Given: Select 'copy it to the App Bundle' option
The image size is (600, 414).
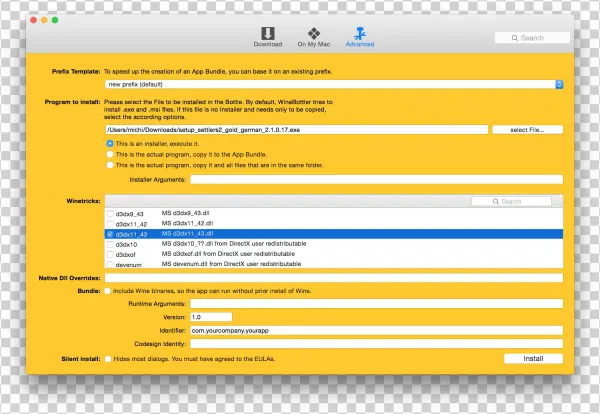Looking at the screenshot, I should click(110, 154).
